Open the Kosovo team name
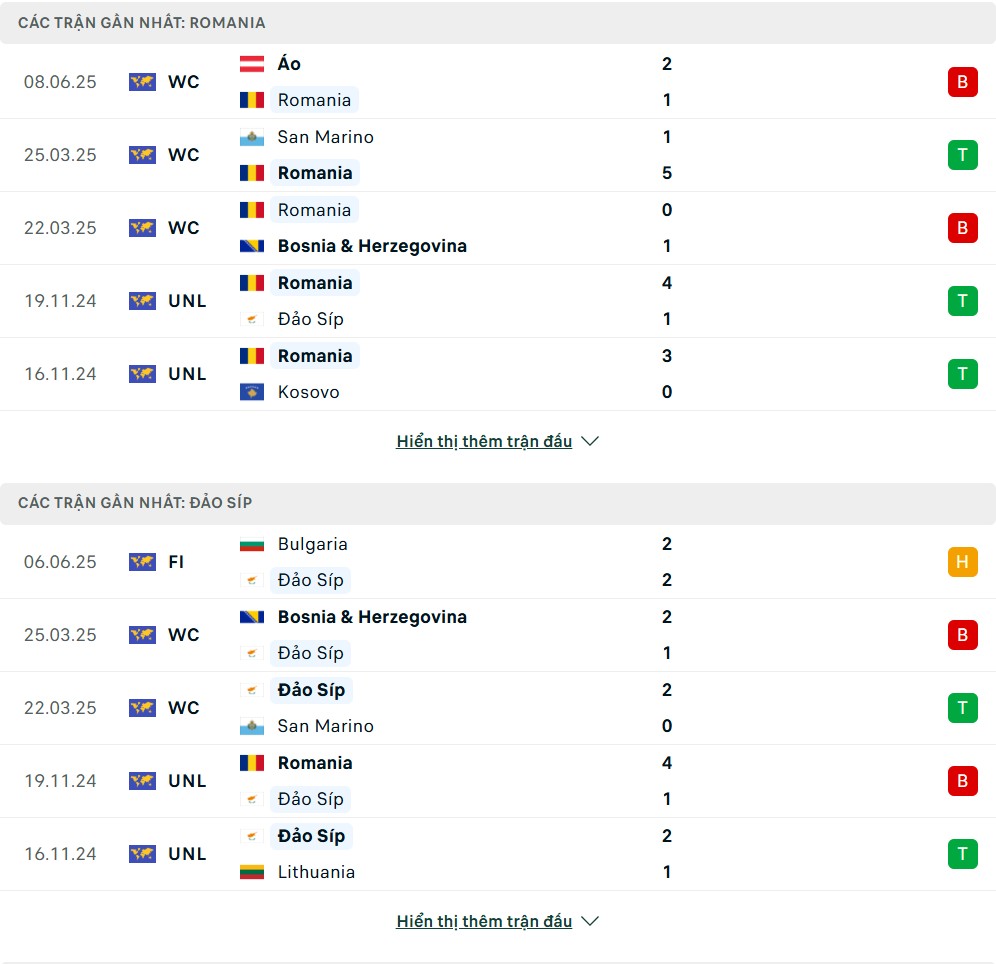Screen dimensions: 996x964 click(309, 392)
